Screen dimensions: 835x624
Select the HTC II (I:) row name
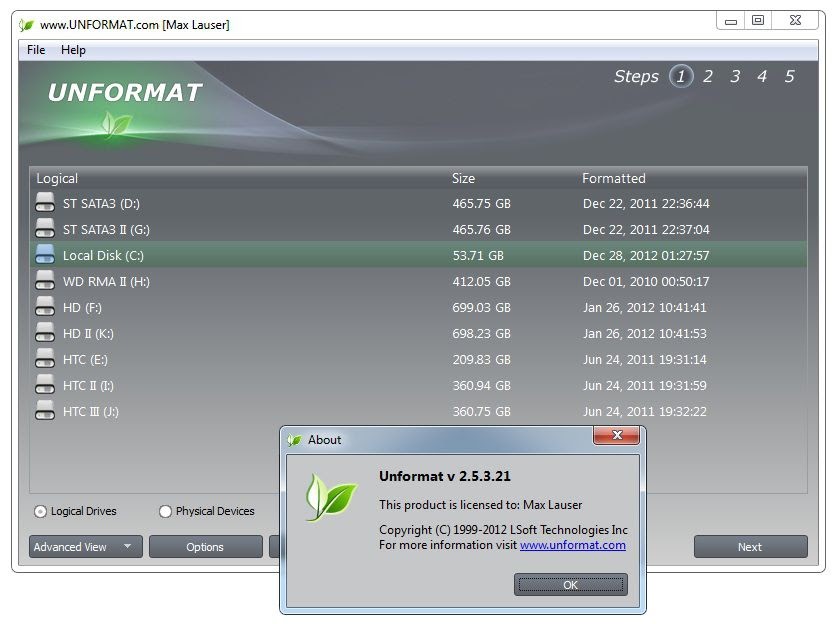tap(88, 386)
